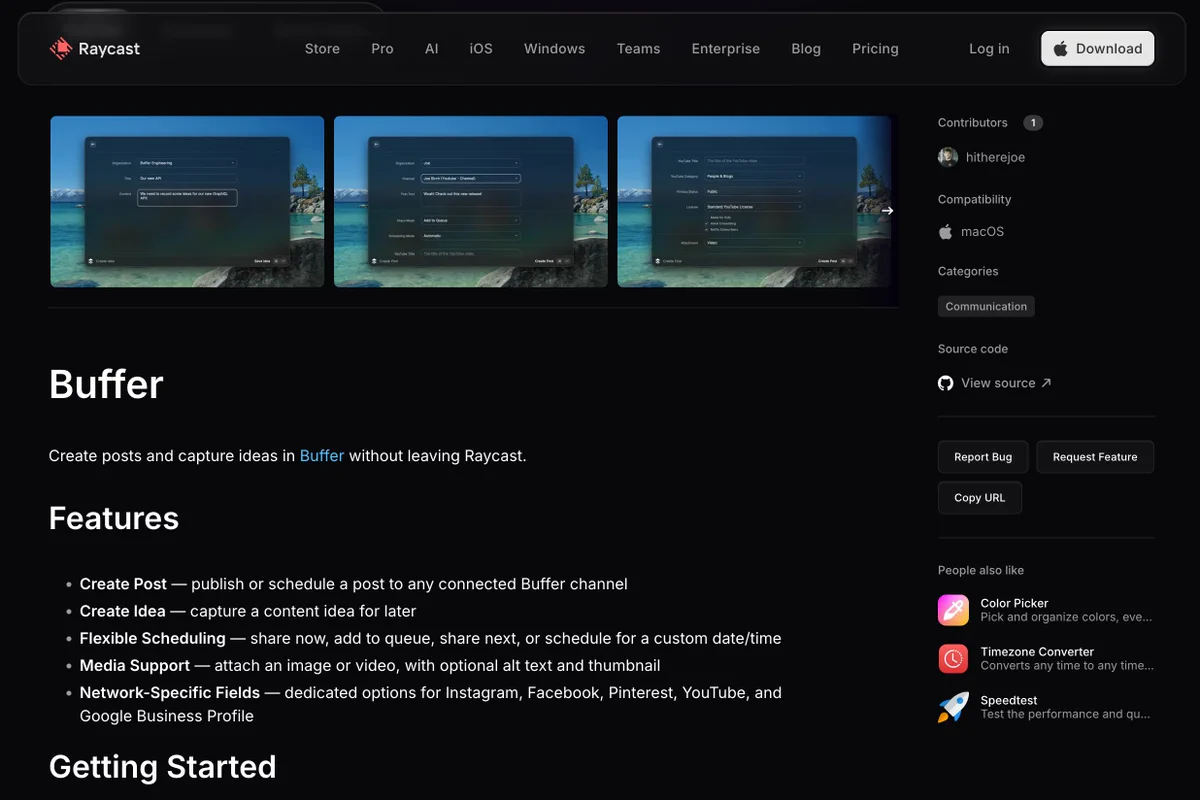Click the Download button
This screenshot has height=800, width=1200.
pyautogui.click(x=1097, y=48)
